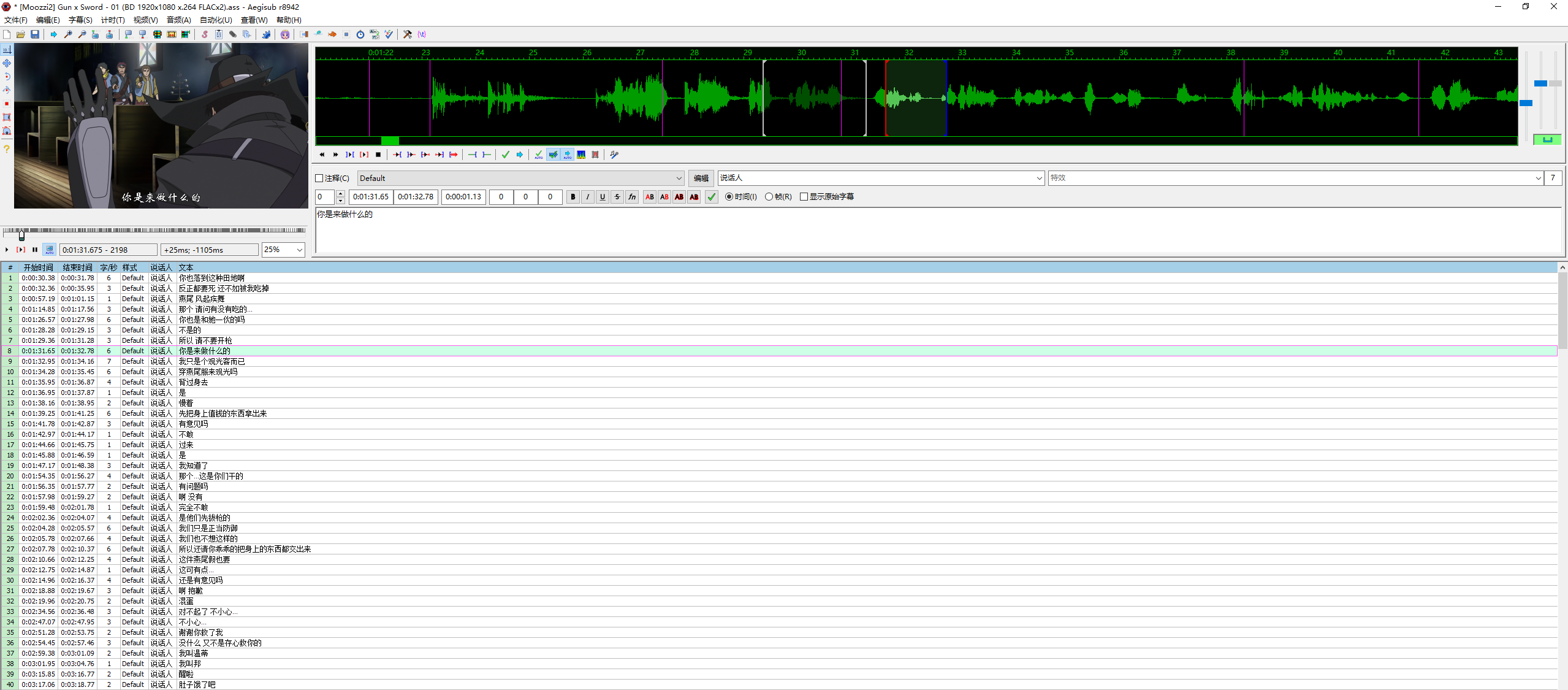Launch the Spell Checker ABC icon
The width and height of the screenshot is (1568, 690).
[389, 34]
